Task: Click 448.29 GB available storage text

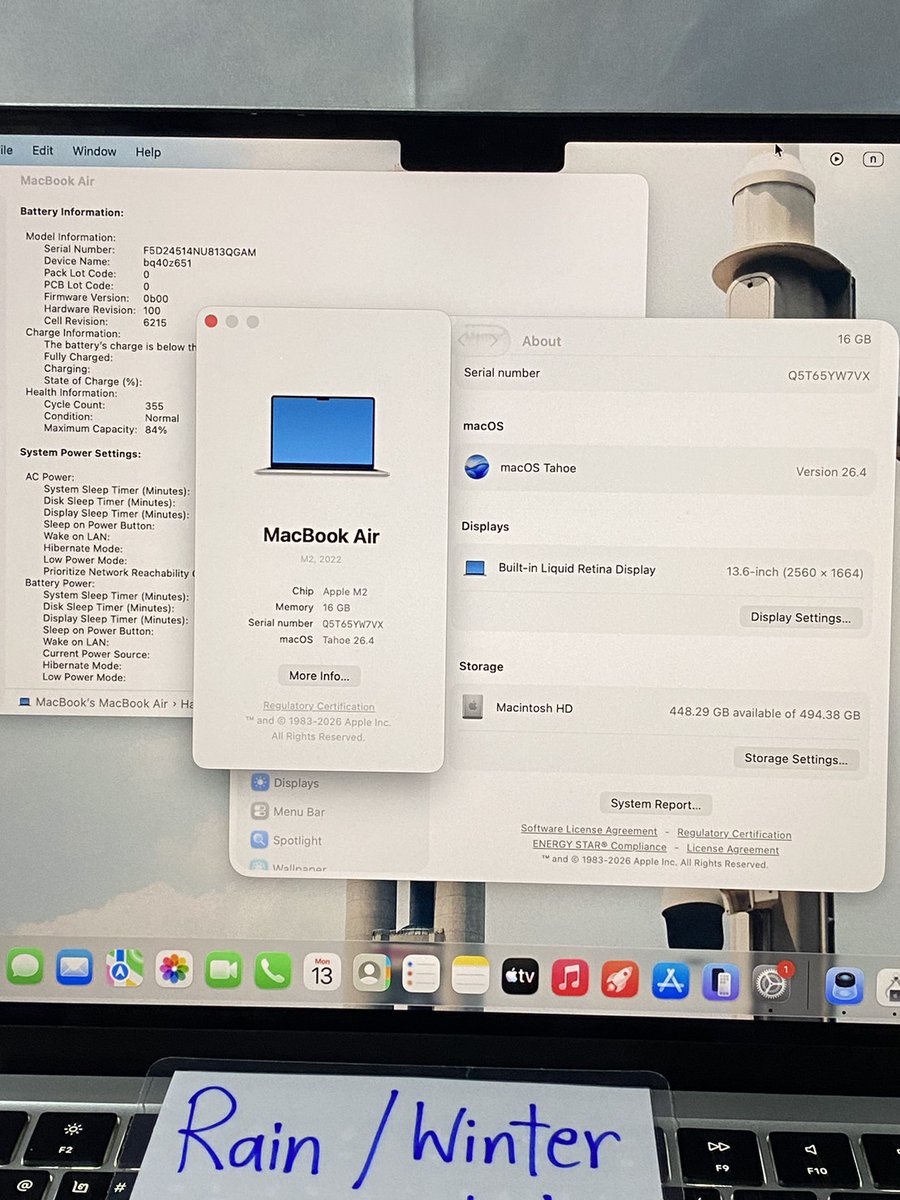Action: [x=764, y=713]
